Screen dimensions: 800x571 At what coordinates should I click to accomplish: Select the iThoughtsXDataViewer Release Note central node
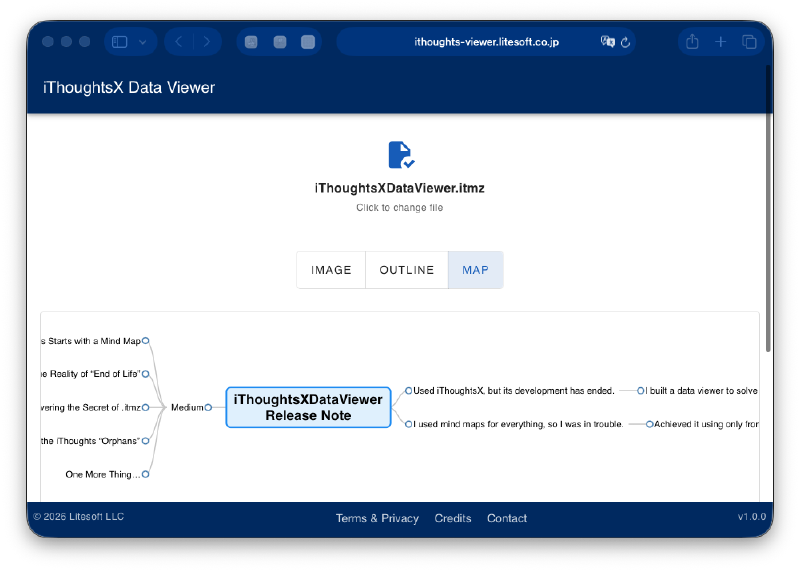coord(308,407)
